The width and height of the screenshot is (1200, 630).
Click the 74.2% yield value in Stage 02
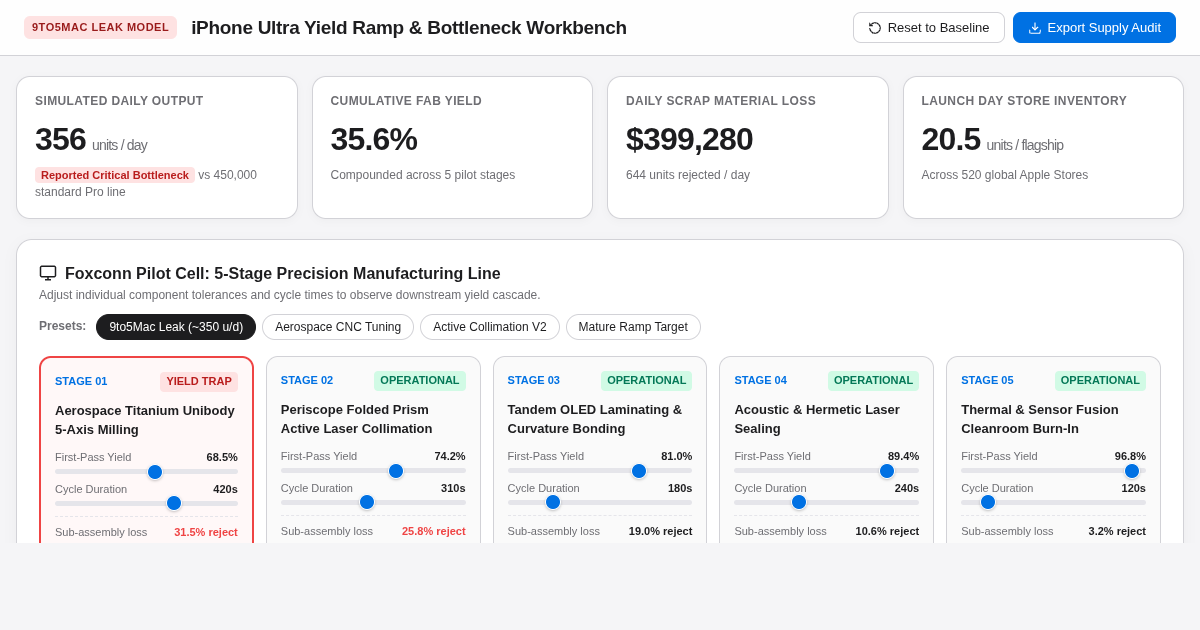click(450, 456)
